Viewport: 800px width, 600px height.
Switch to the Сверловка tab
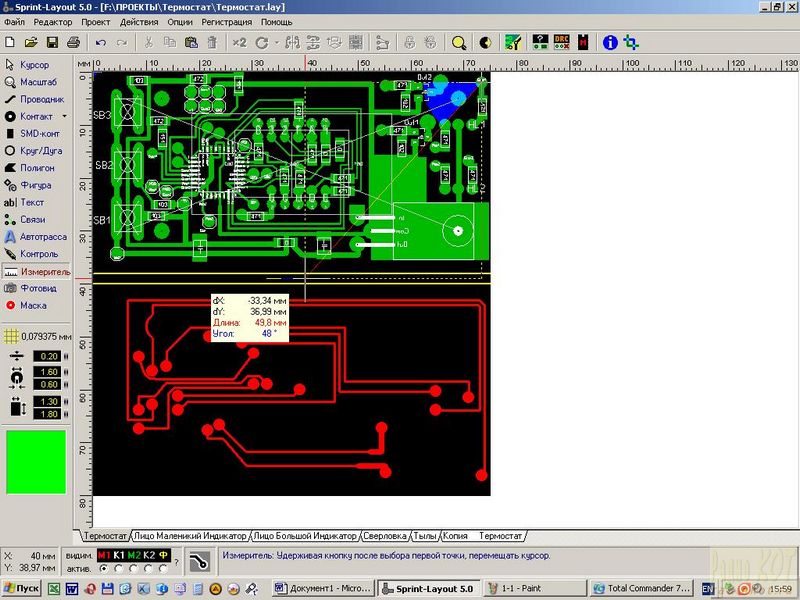(385, 536)
